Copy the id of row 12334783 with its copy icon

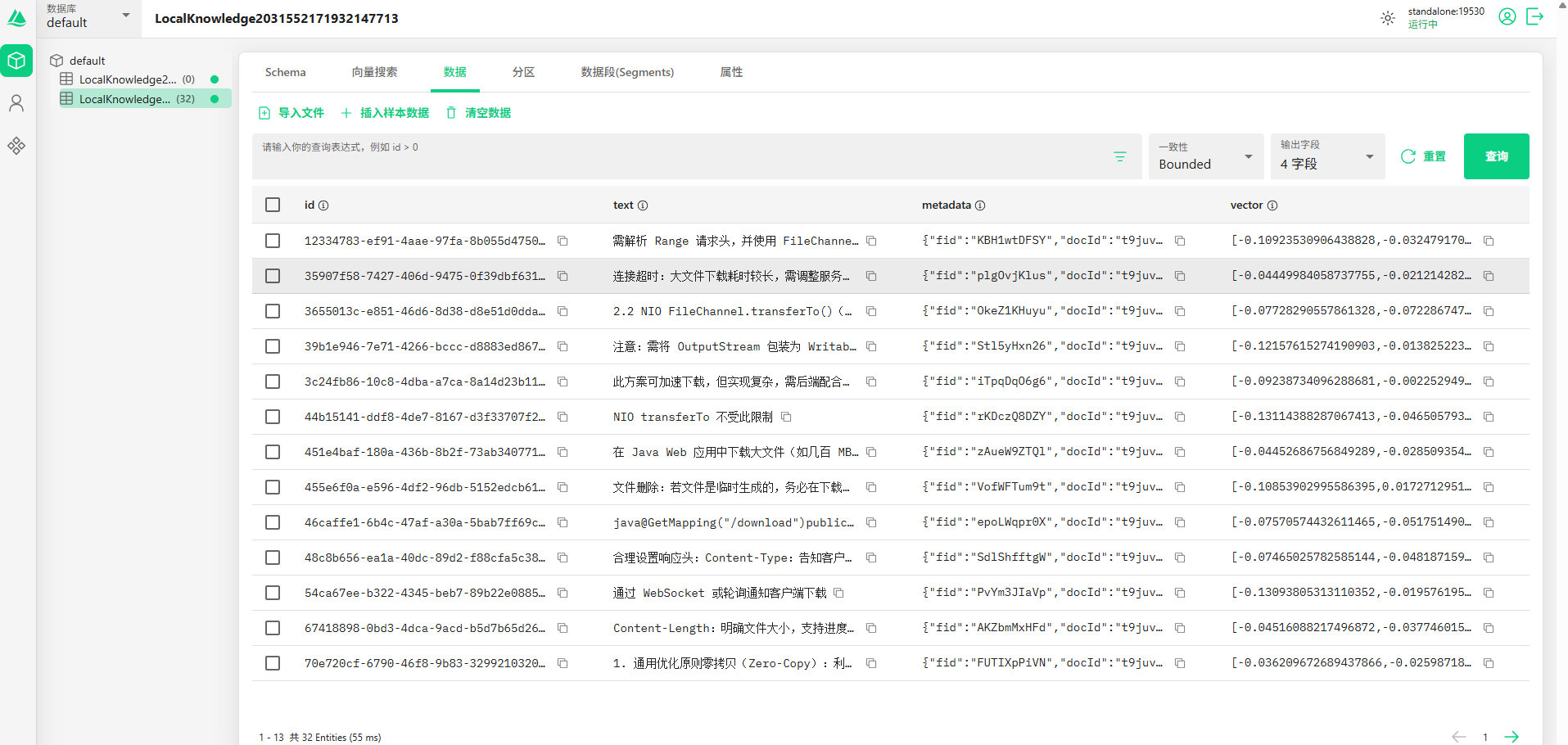click(x=563, y=241)
